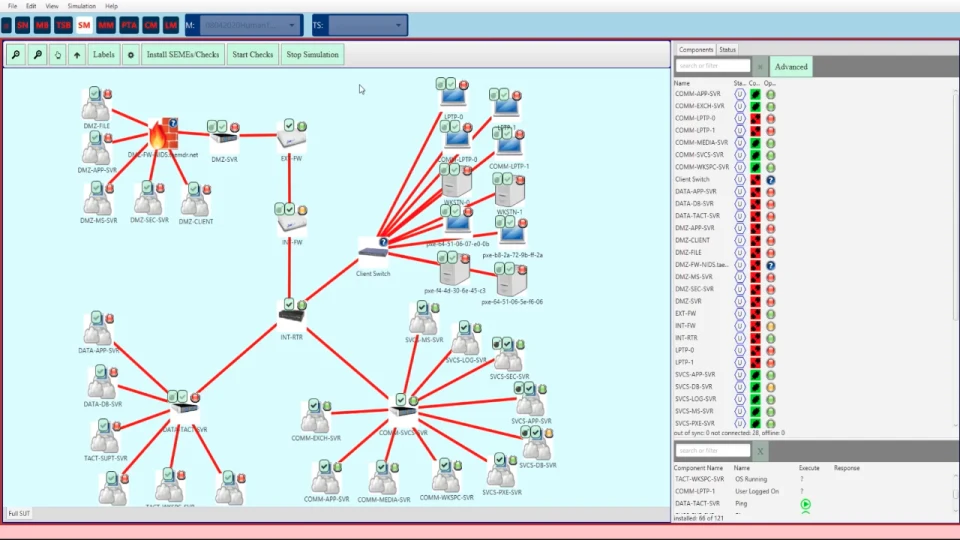Select the SVCS-MS-SVR node on map
This screenshot has width=960, height=540.
tap(424, 318)
